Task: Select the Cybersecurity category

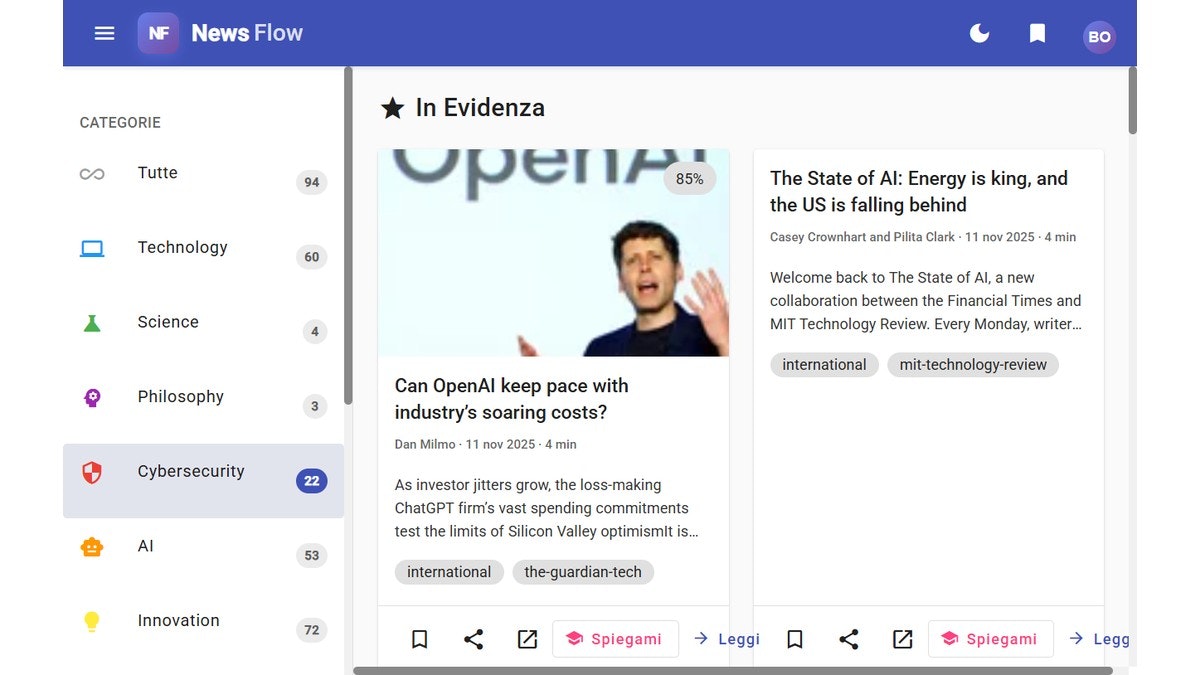Action: tap(203, 481)
